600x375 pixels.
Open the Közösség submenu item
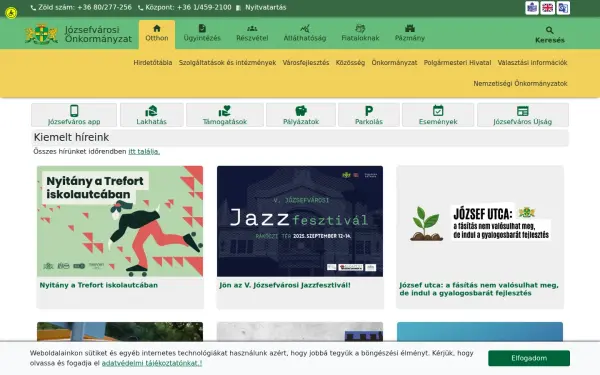(x=350, y=62)
